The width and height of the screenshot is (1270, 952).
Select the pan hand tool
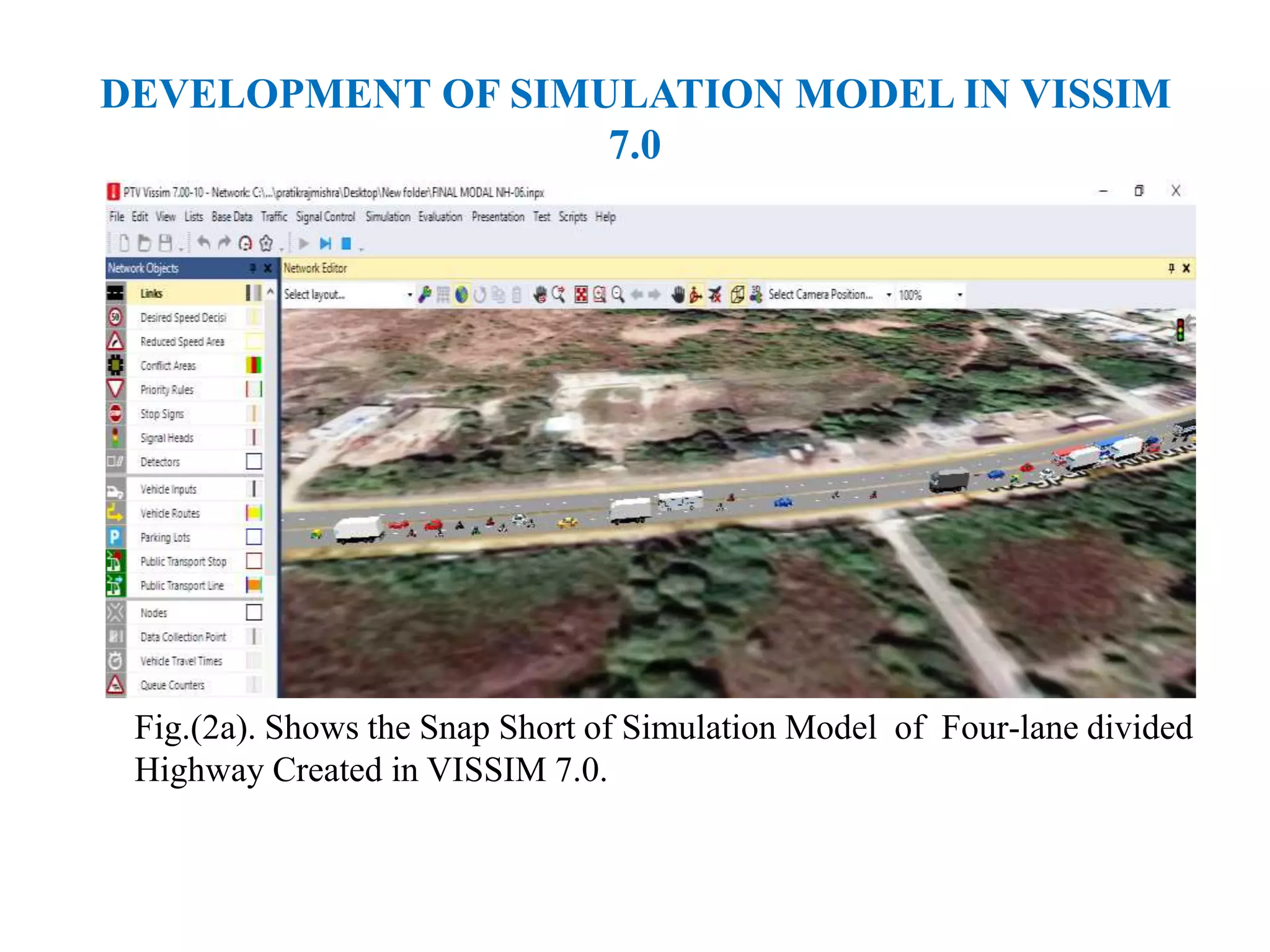pos(678,294)
